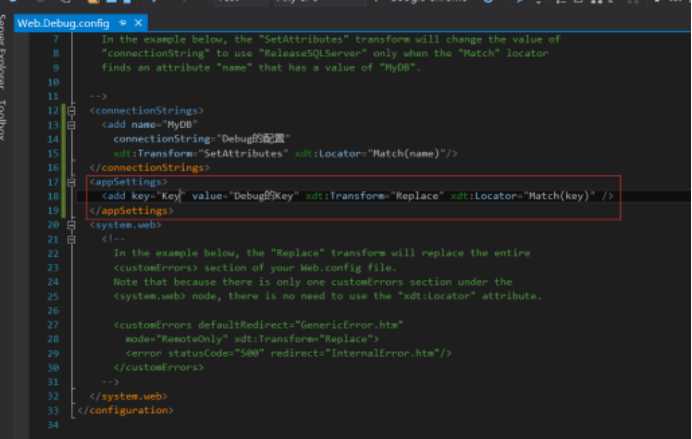
Task: Click the "Match(key)" locator value
Action: pyautogui.click(x=559, y=196)
